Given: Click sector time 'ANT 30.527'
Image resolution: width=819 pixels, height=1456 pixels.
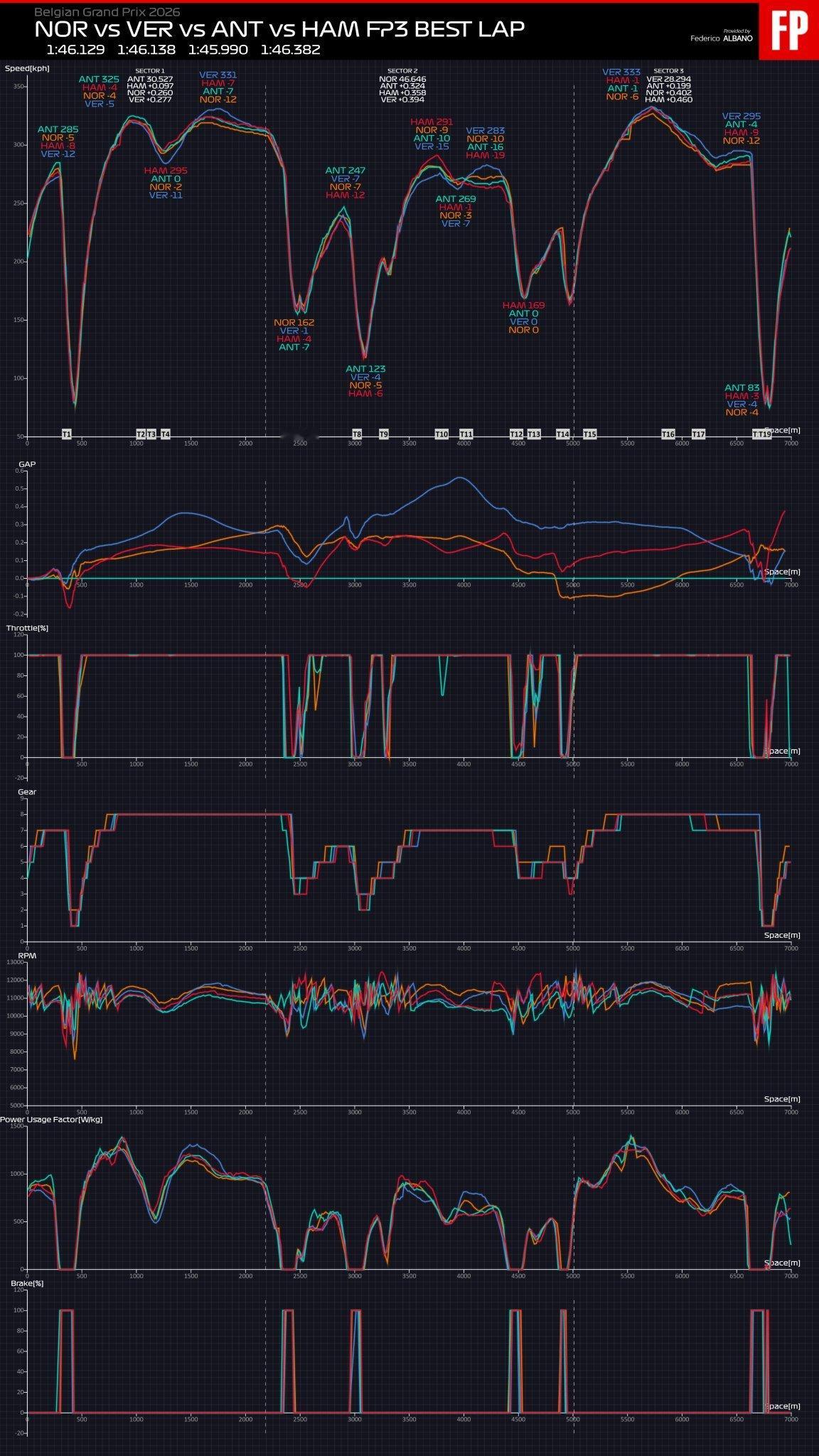Looking at the screenshot, I should pyautogui.click(x=149, y=79).
